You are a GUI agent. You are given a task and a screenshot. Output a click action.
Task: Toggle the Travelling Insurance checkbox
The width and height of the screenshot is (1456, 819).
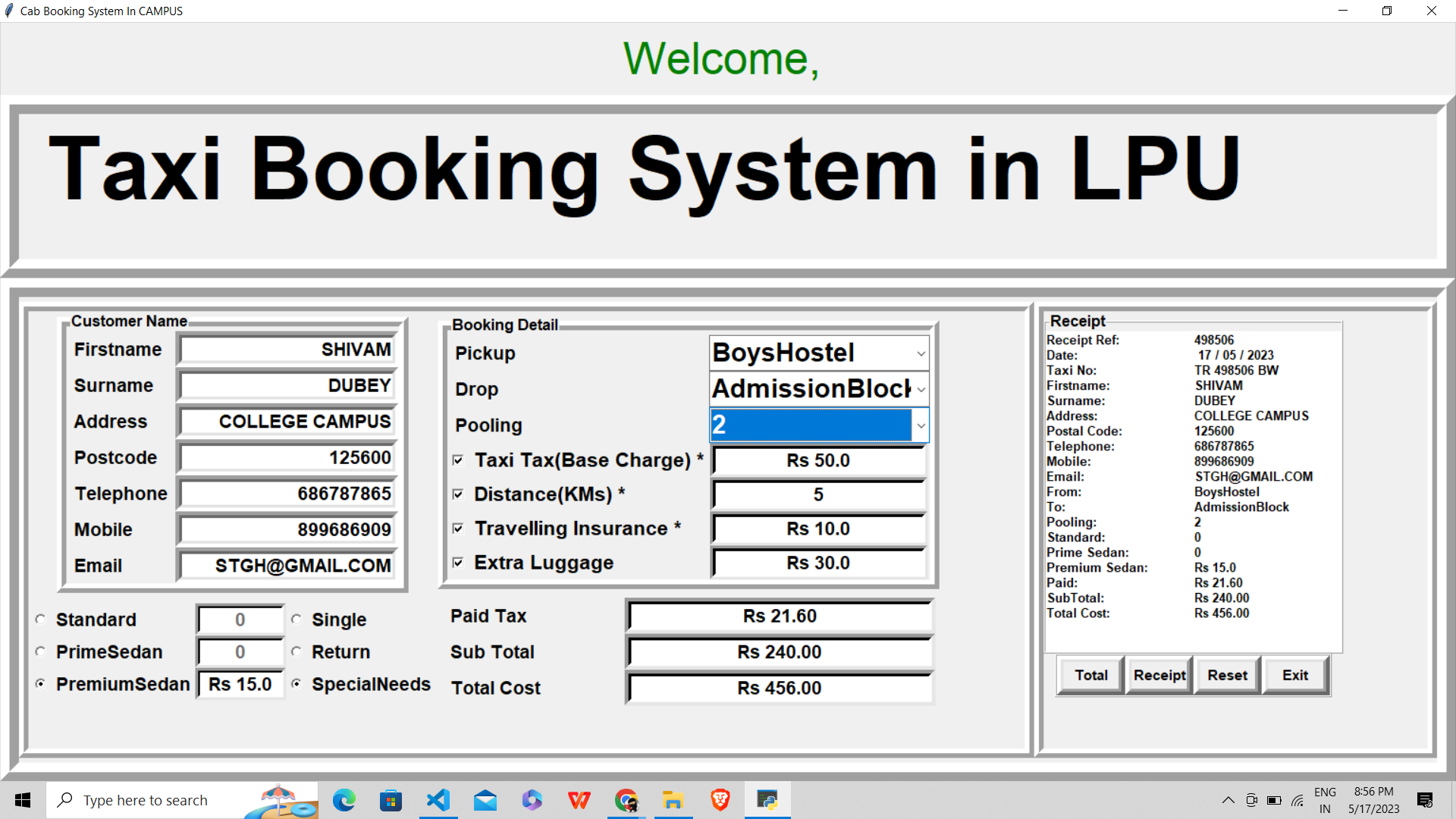(x=458, y=528)
